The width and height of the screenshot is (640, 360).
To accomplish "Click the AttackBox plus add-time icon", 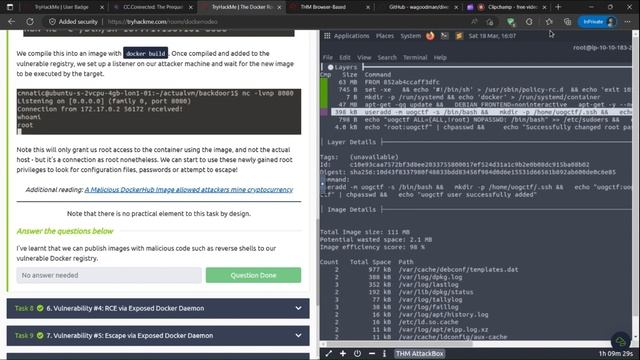I will coord(343,353).
